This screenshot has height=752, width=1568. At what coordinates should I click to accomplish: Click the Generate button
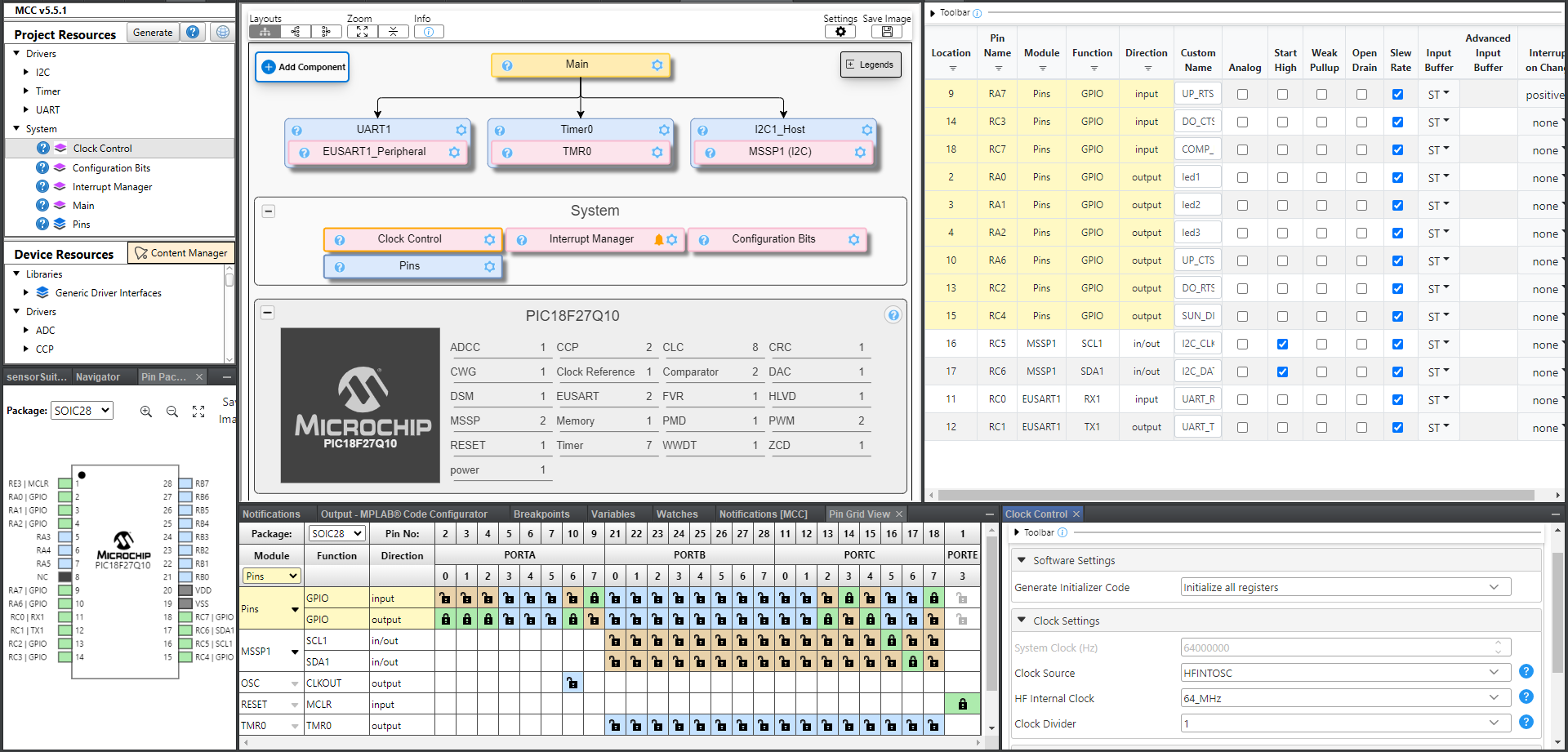click(x=153, y=33)
